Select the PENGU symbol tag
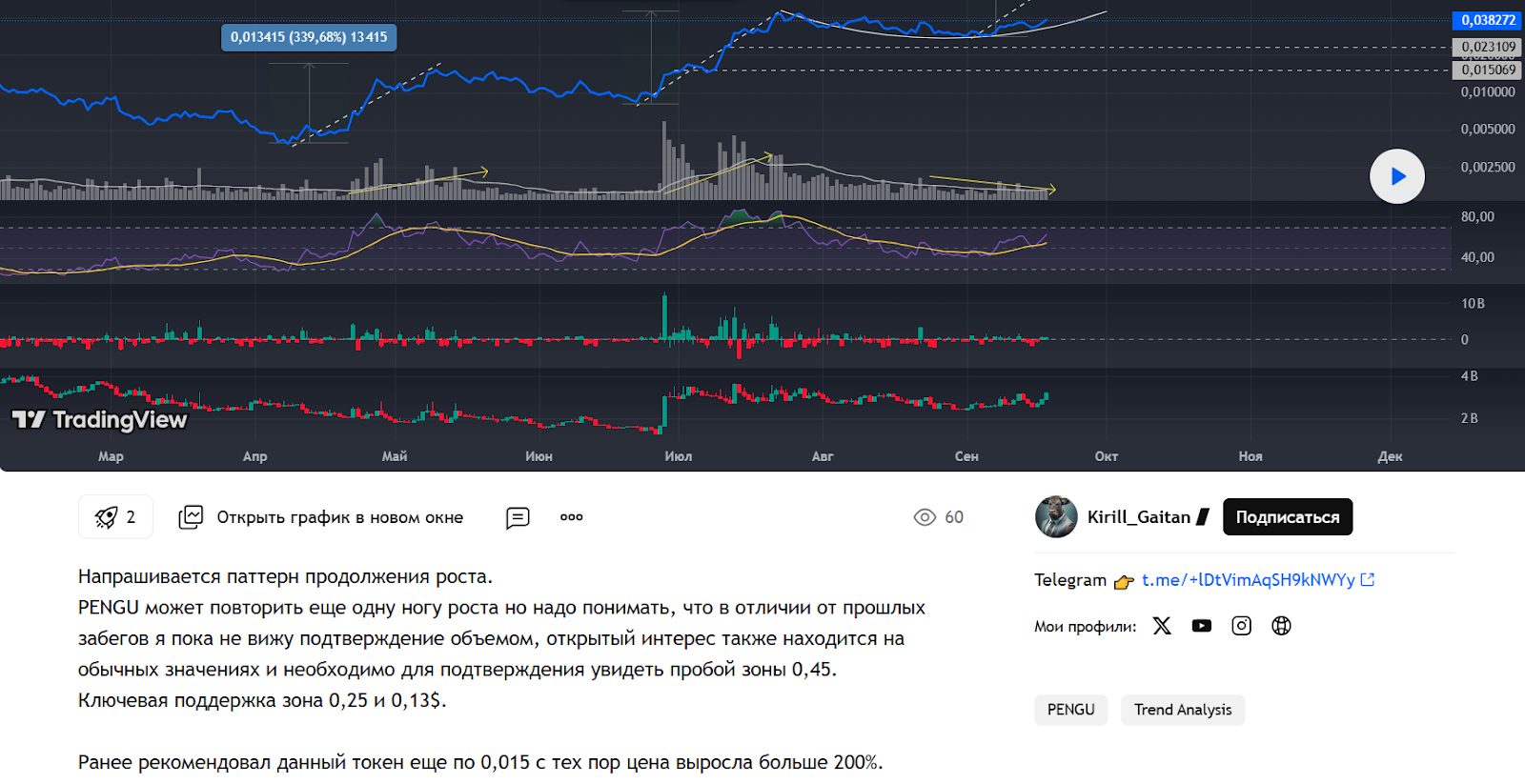Screen dimensions: 1525x784 [x=1070, y=710]
